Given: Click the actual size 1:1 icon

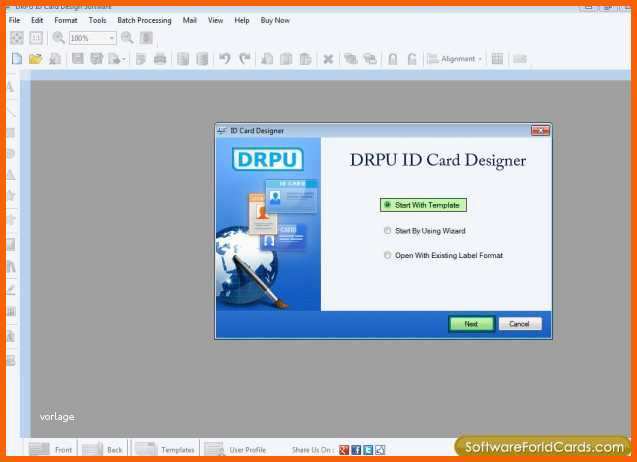Looking at the screenshot, I should click(x=36, y=38).
